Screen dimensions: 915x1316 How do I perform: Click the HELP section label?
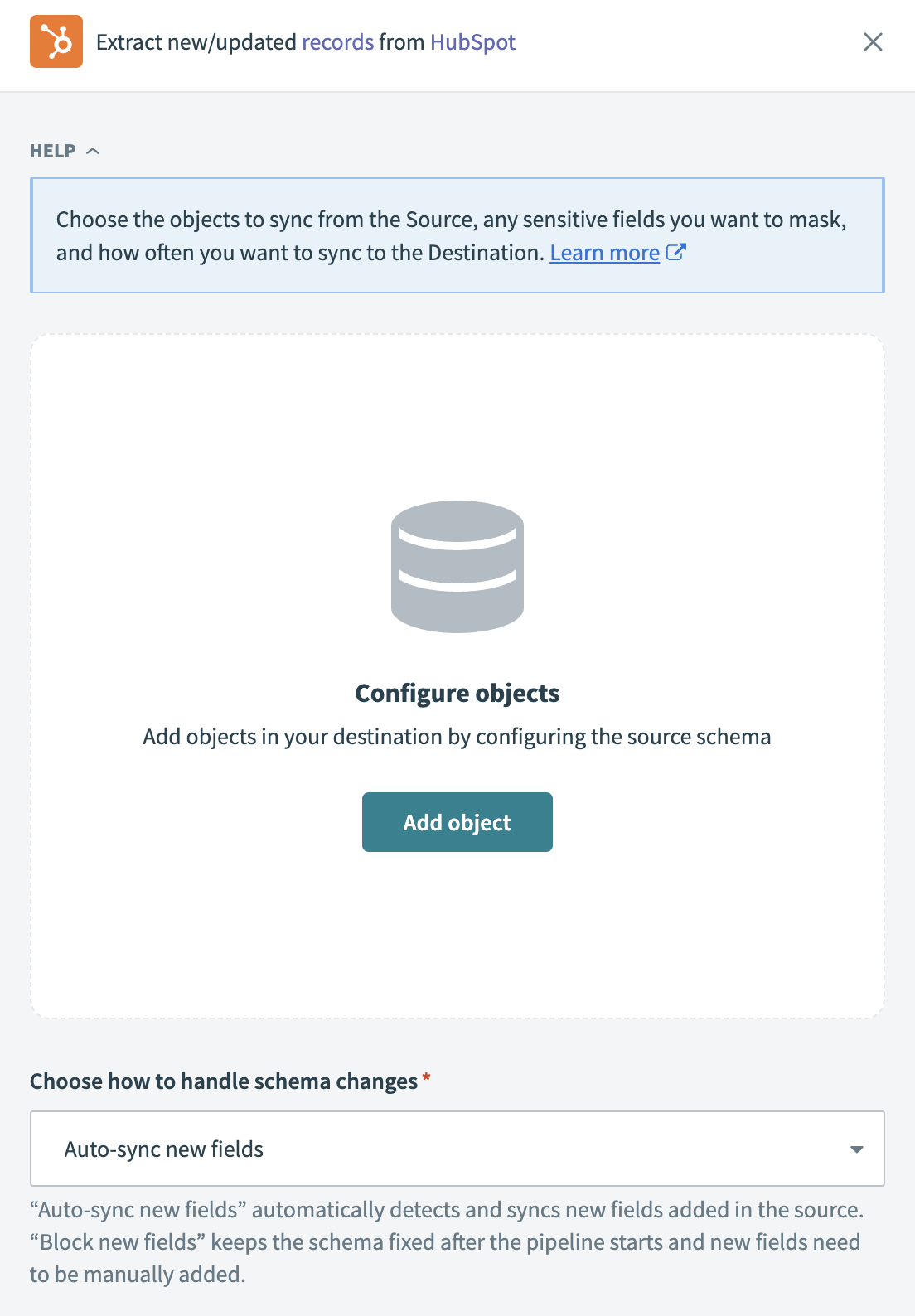coord(53,151)
